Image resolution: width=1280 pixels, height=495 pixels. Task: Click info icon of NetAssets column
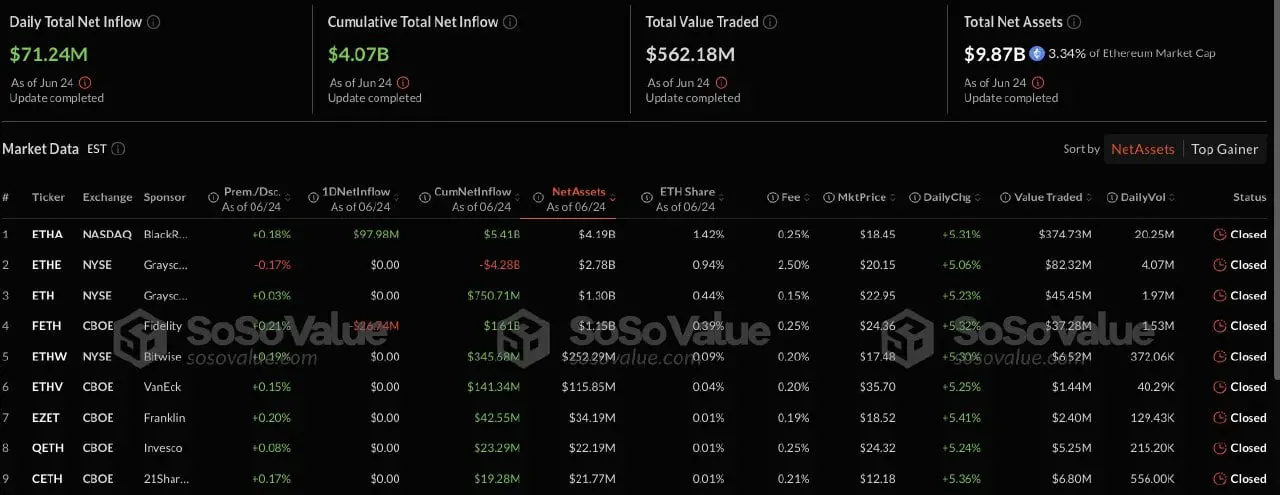click(x=540, y=198)
